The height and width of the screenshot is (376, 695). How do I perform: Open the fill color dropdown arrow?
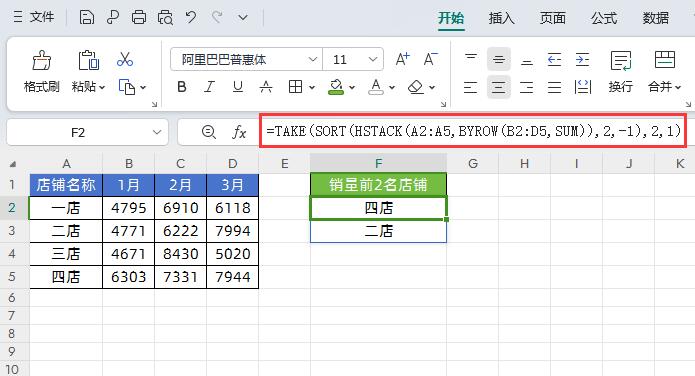tap(352, 87)
